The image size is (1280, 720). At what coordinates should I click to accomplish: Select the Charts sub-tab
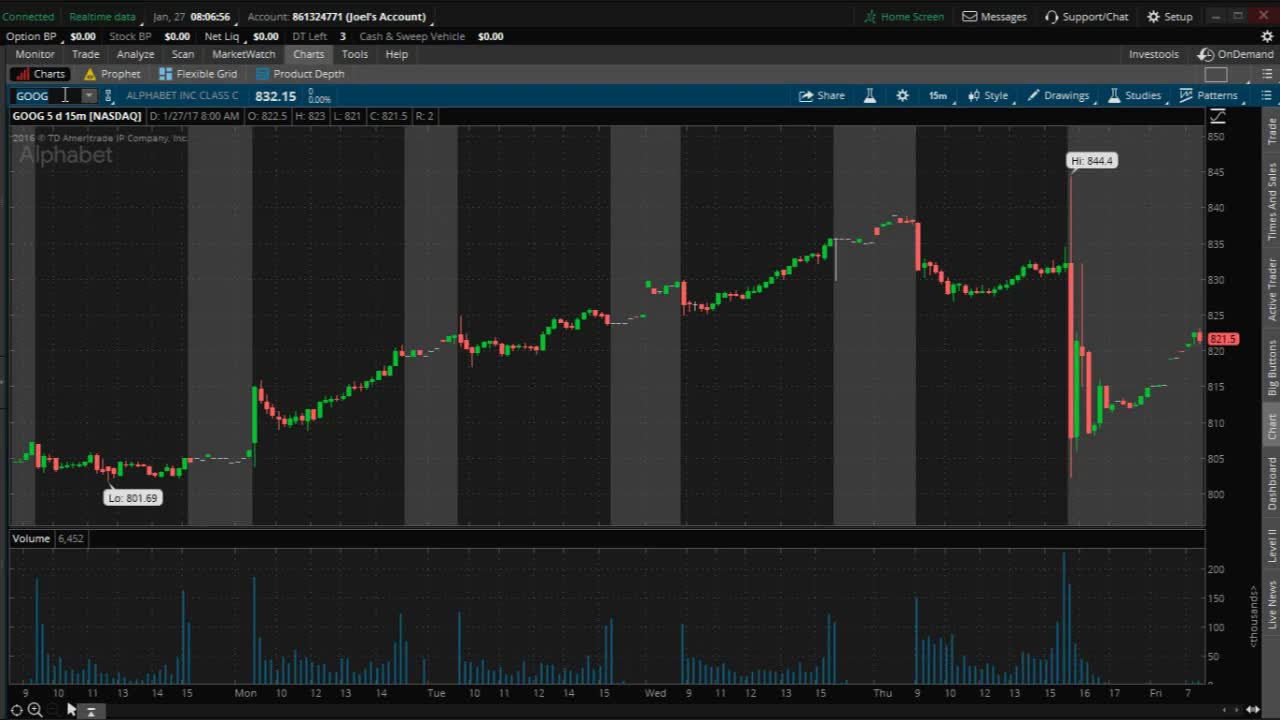click(x=40, y=74)
